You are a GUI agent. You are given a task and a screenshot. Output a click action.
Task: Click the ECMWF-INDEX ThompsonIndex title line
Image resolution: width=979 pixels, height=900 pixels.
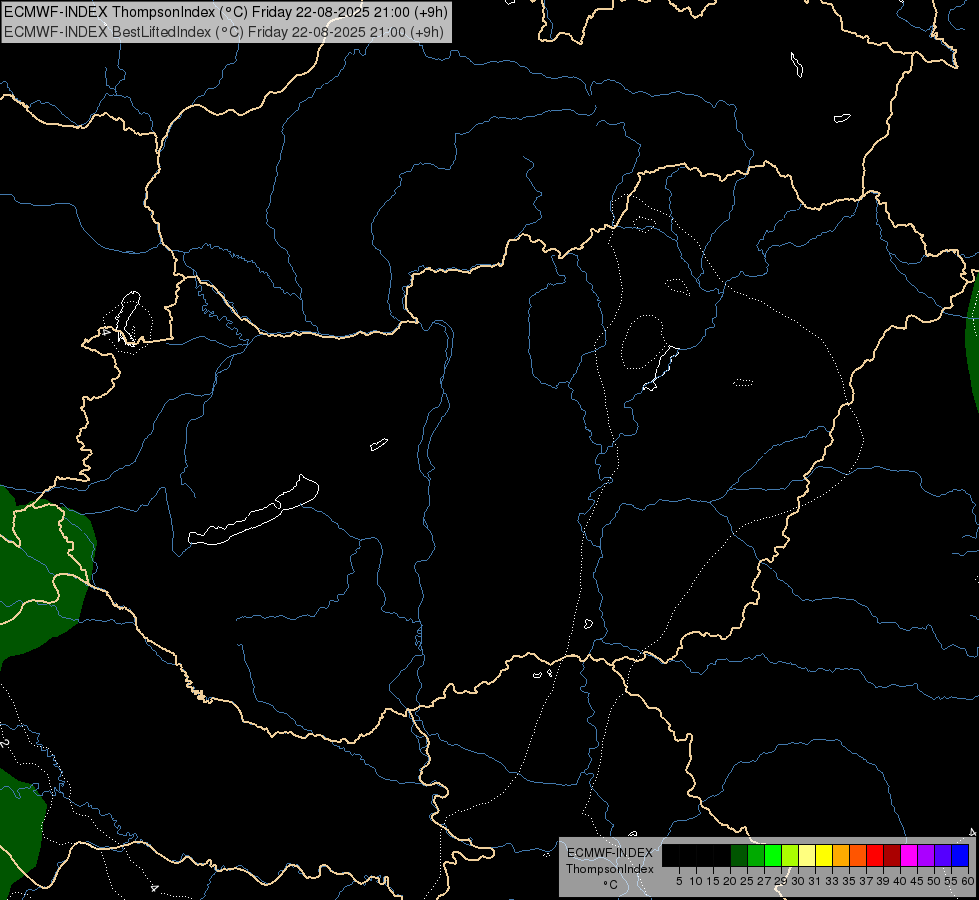tap(225, 12)
